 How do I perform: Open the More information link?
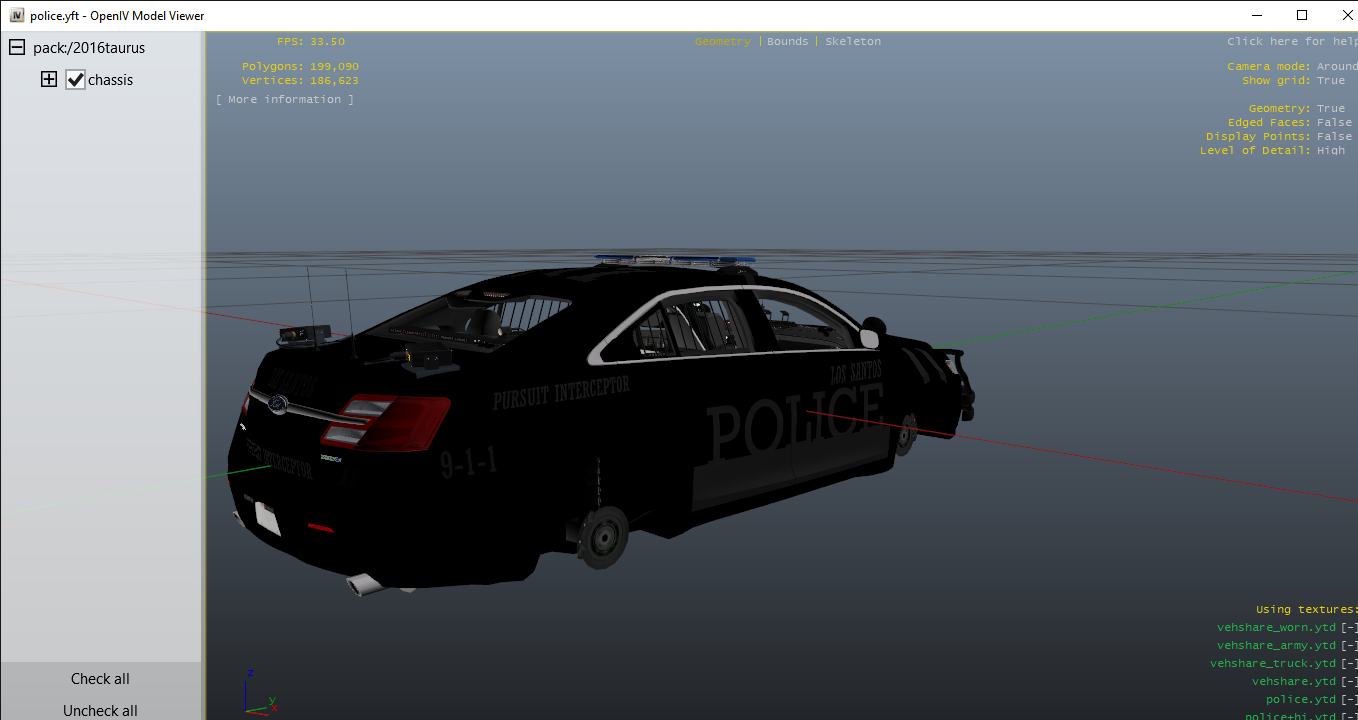(x=285, y=100)
